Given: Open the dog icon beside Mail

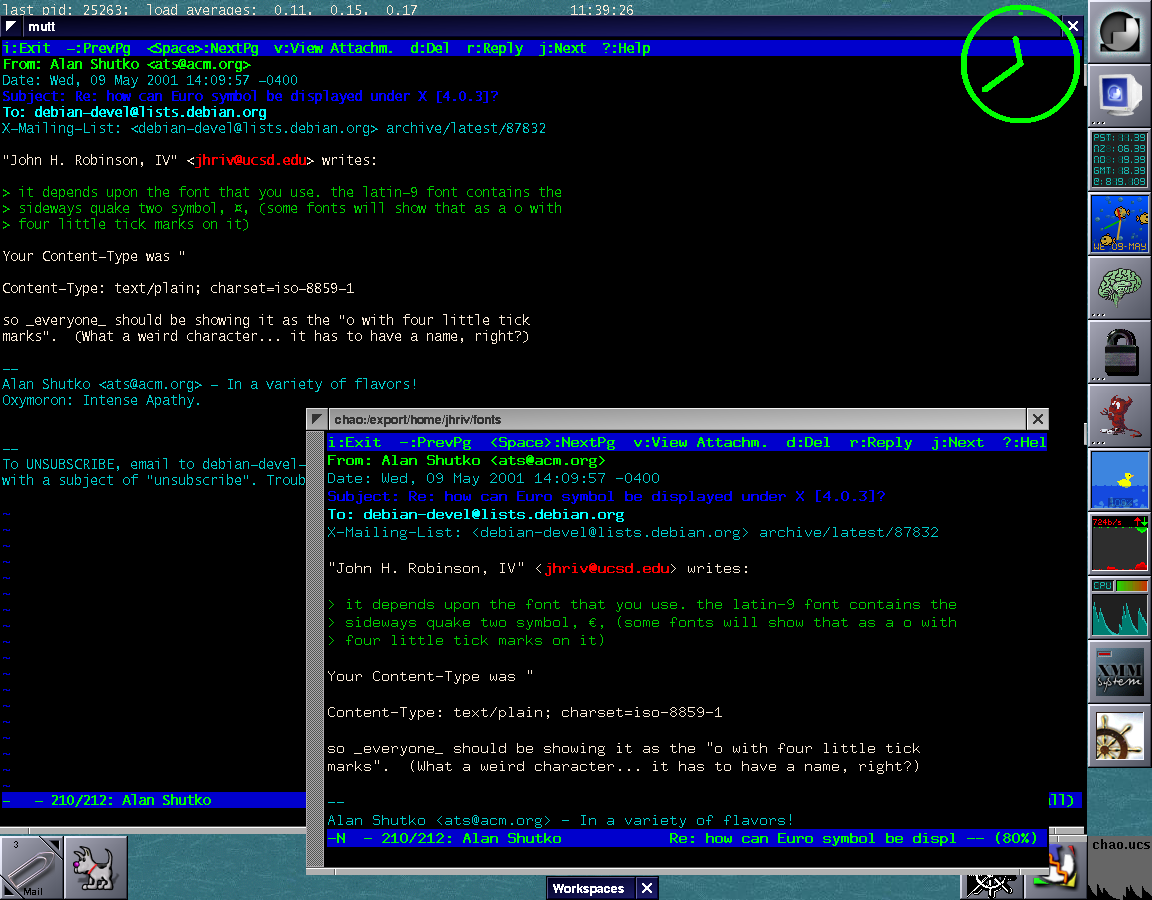Looking at the screenshot, I should point(96,867).
